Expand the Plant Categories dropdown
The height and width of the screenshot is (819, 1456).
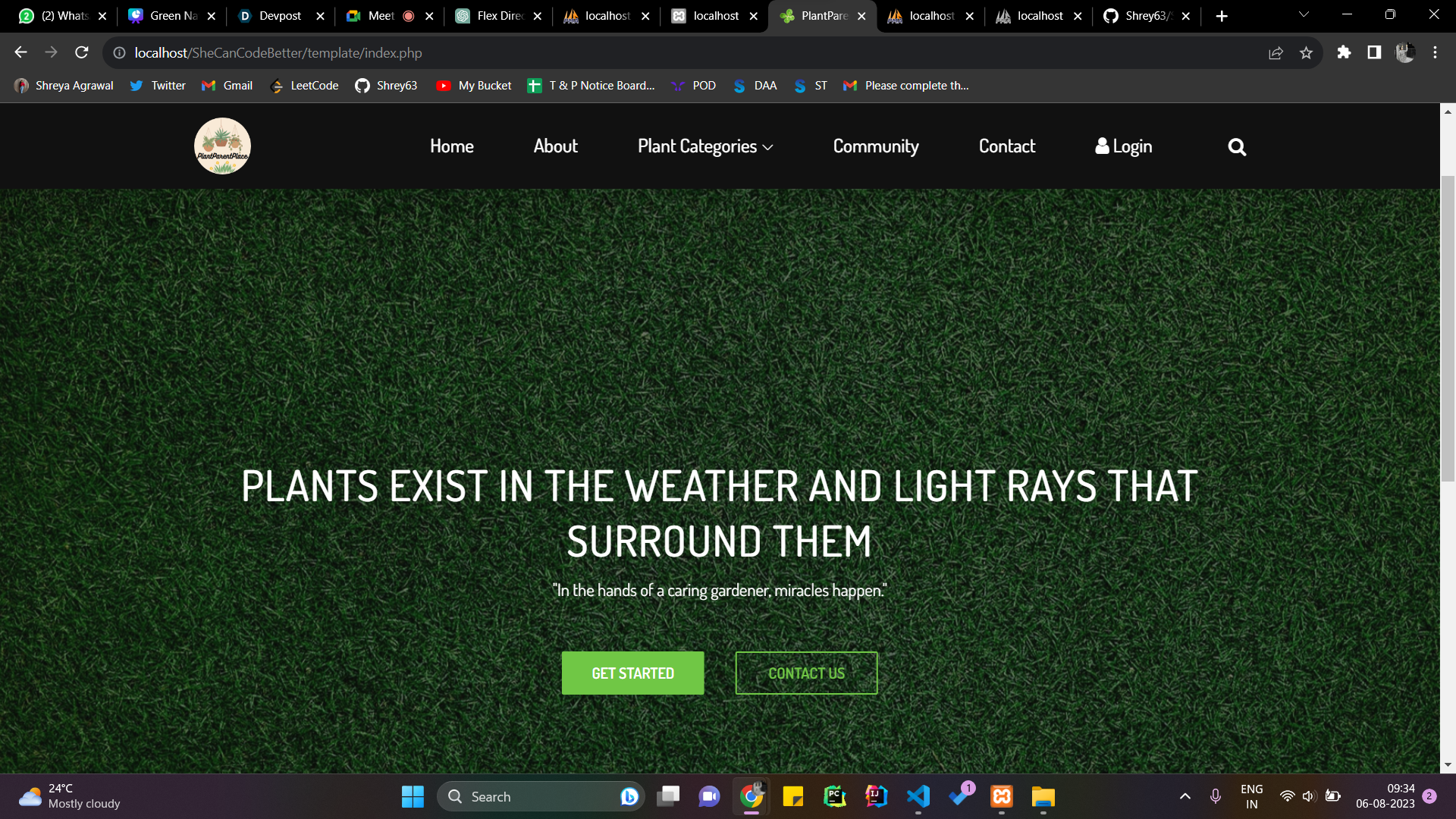click(704, 146)
